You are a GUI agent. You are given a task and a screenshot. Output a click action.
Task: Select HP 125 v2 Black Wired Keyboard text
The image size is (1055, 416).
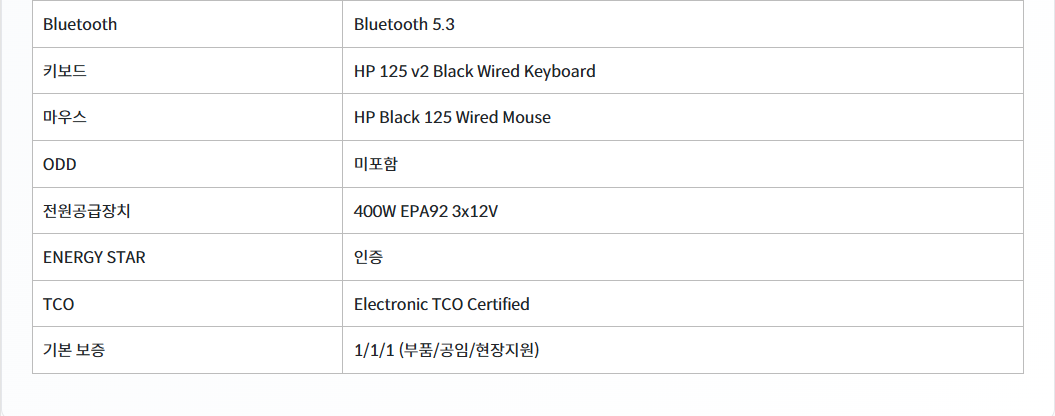[x=474, y=71]
